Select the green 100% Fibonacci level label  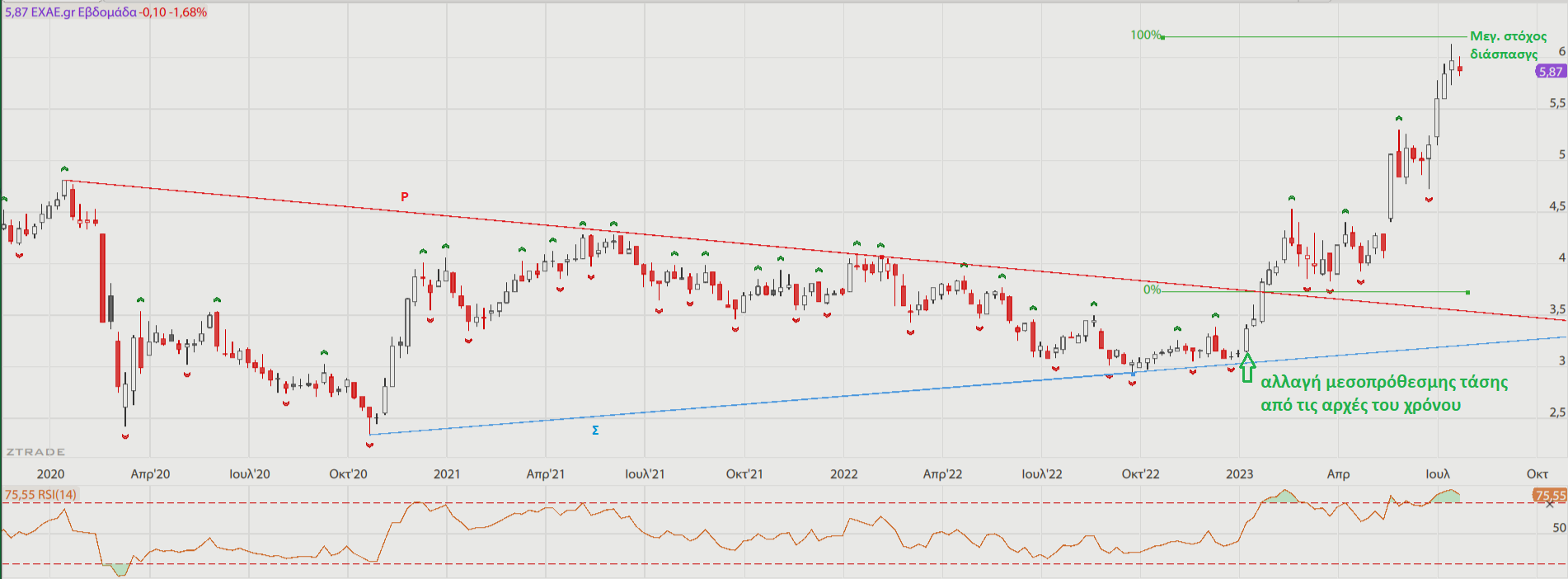coord(1145,35)
